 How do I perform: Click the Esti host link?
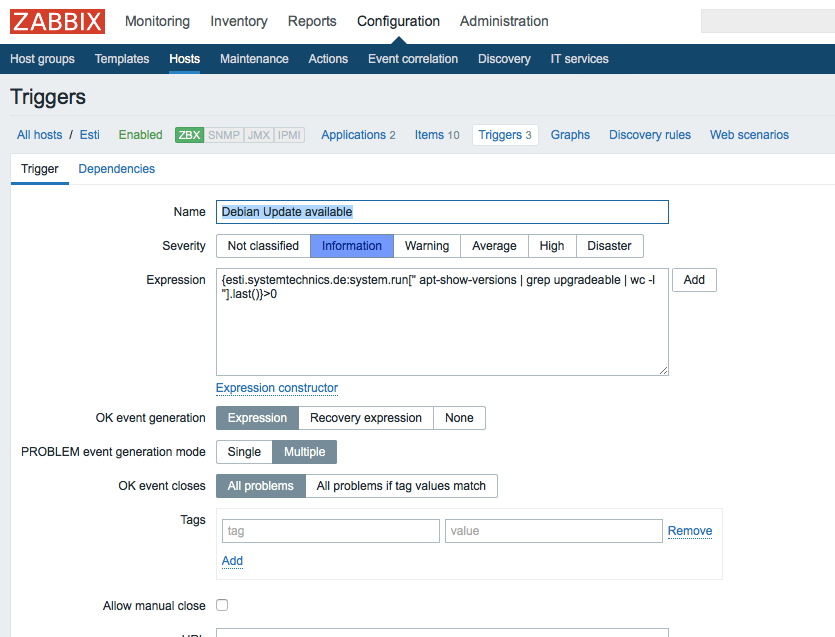click(x=89, y=135)
